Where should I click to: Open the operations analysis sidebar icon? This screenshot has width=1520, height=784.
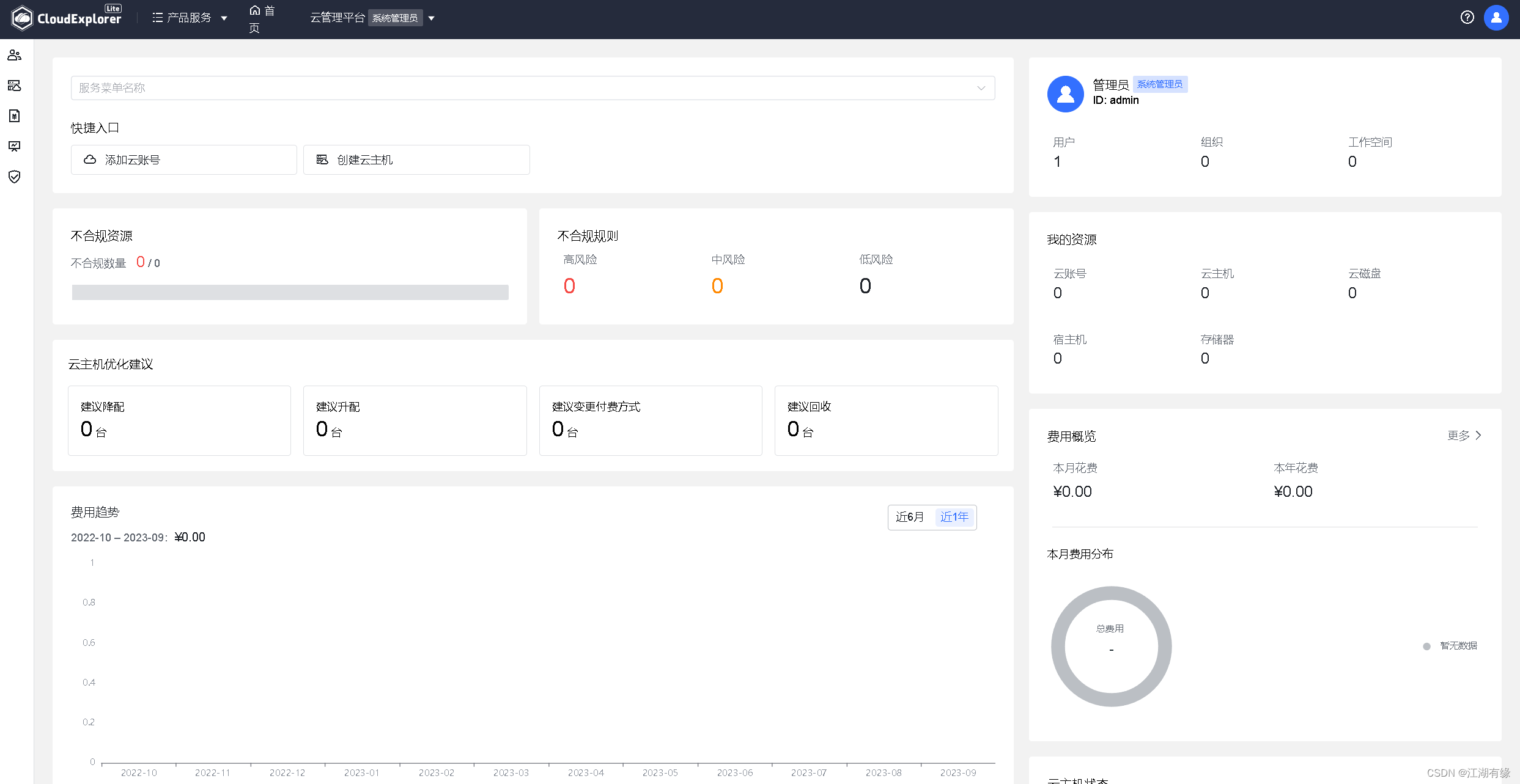15,147
